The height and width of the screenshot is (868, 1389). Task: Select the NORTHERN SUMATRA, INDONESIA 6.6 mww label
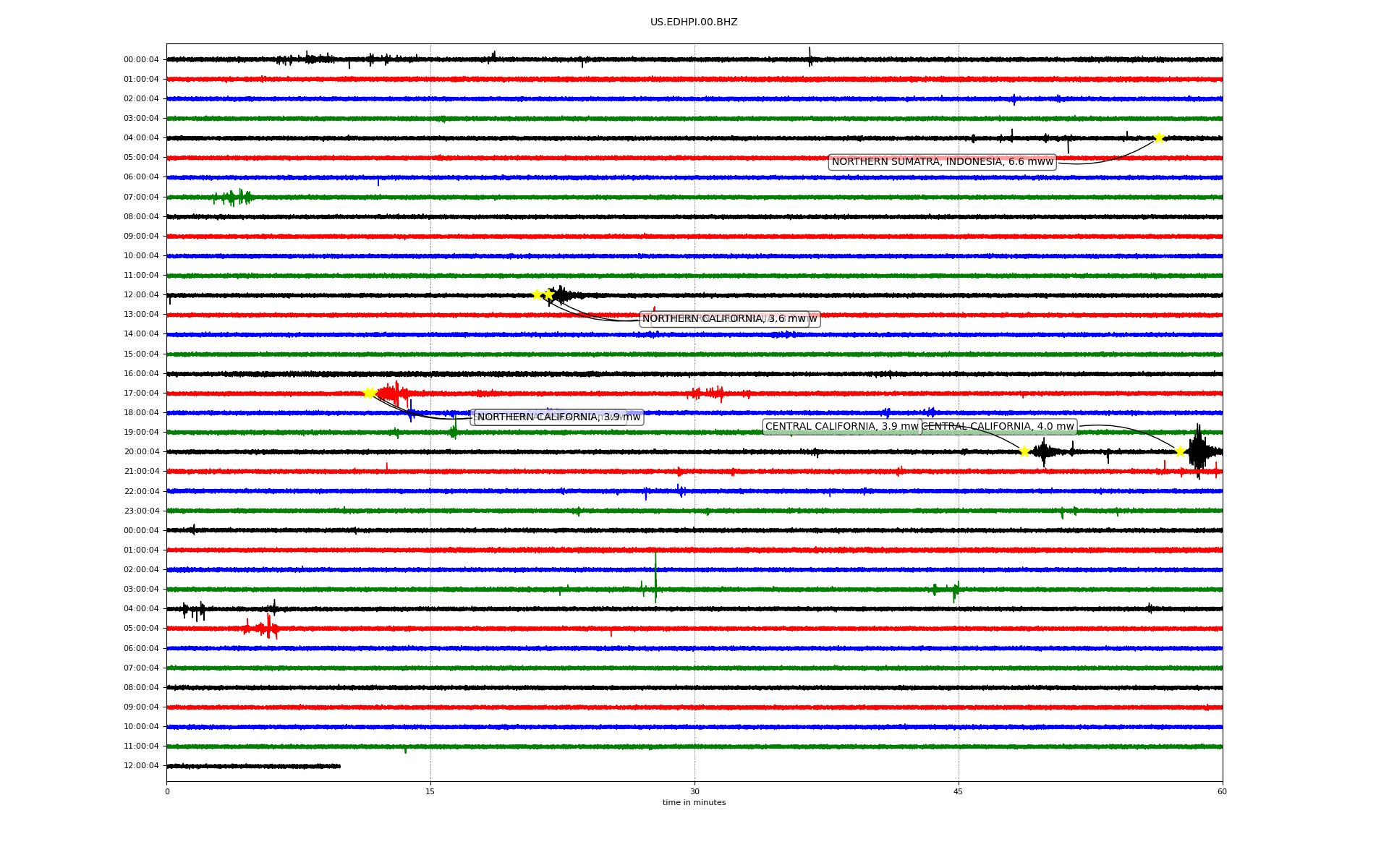942,162
